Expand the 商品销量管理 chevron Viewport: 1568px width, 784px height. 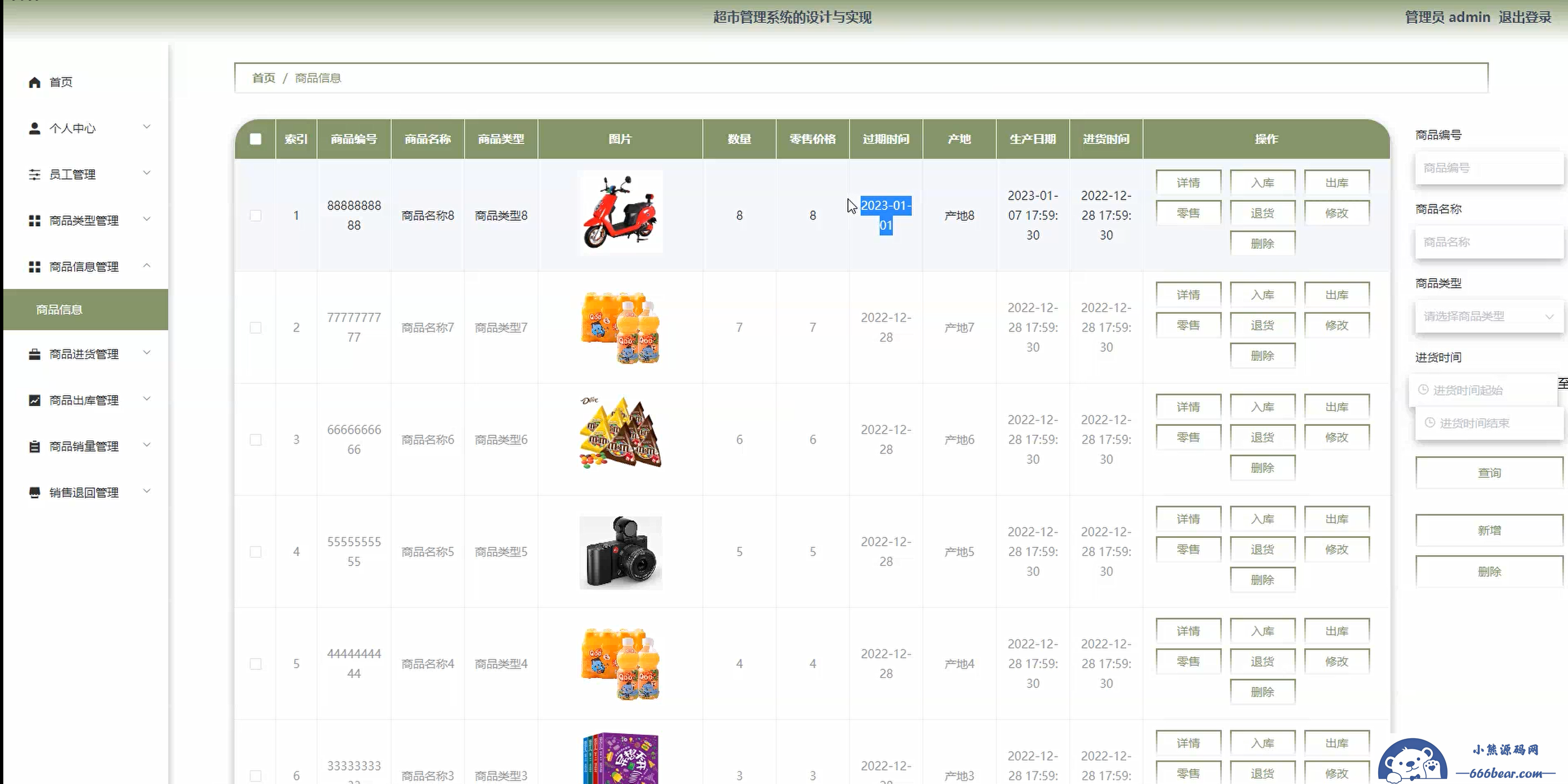click(147, 445)
